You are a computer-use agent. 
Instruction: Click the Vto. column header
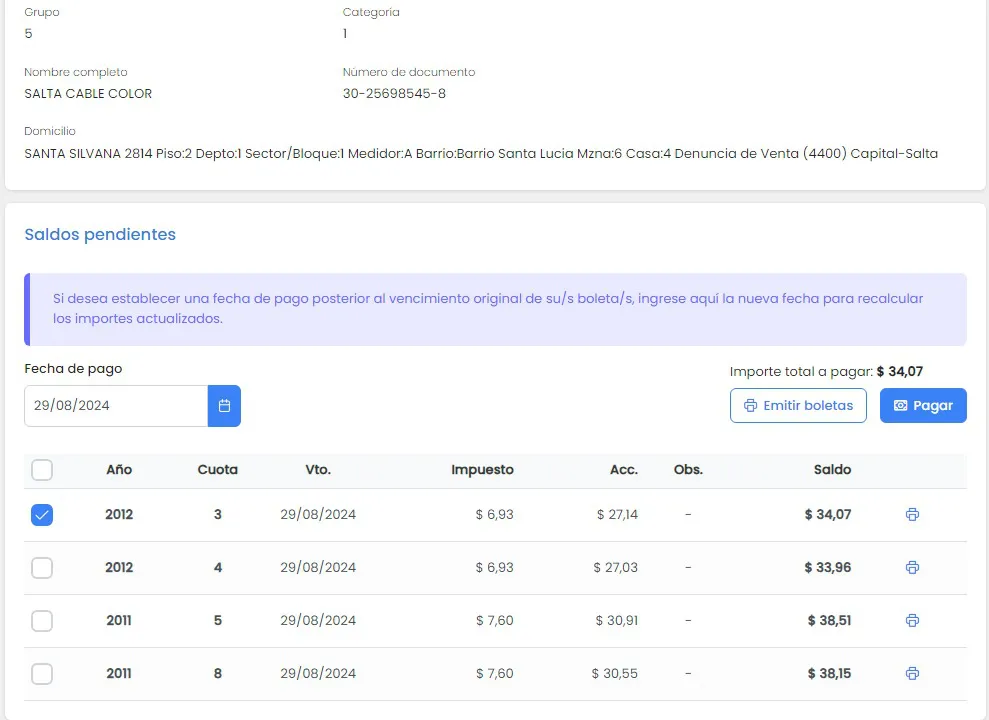(318, 470)
